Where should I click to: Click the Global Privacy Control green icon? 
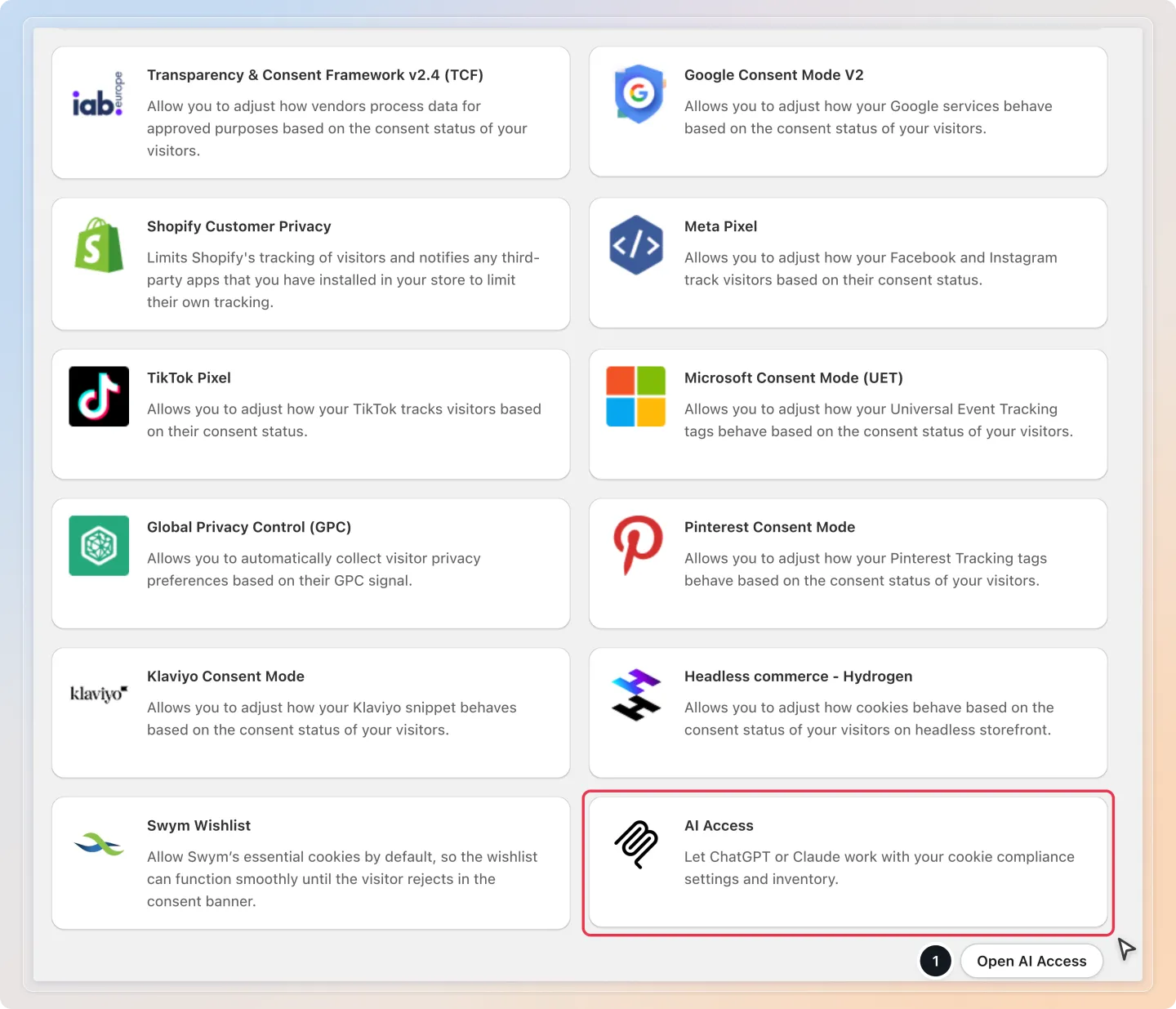(99, 546)
